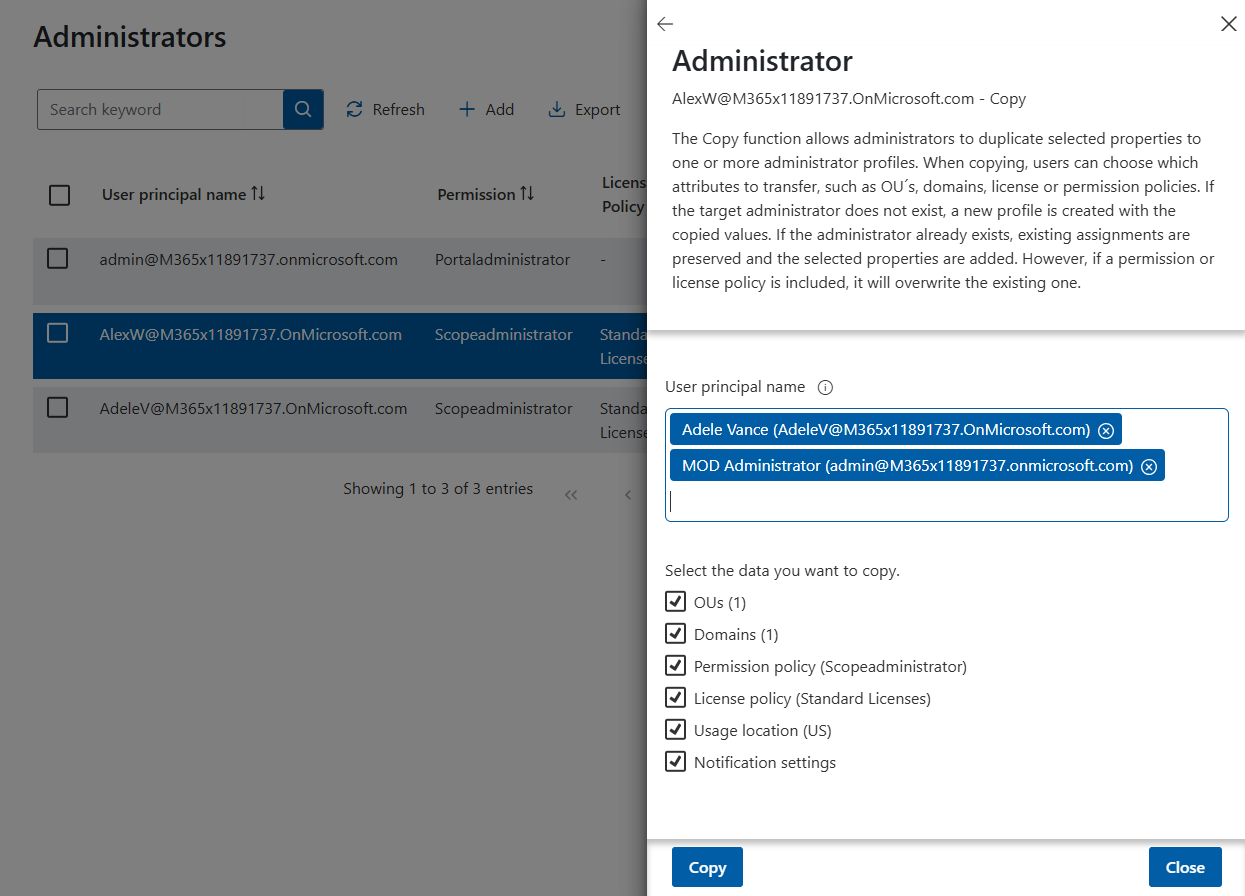Disable License policy (Standard Licenses) checkbox

pyautogui.click(x=676, y=698)
